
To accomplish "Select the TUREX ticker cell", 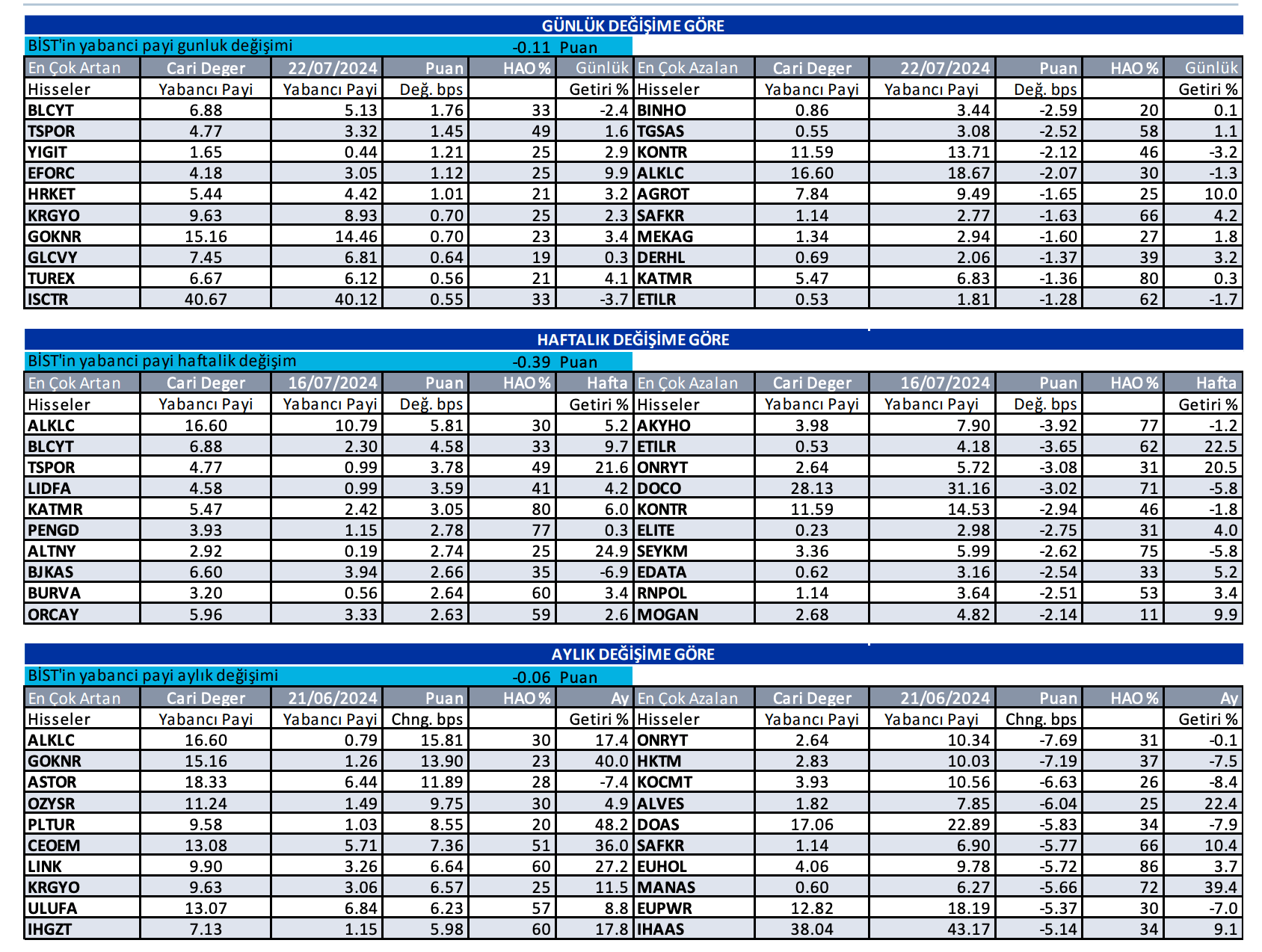I will coord(51,279).
